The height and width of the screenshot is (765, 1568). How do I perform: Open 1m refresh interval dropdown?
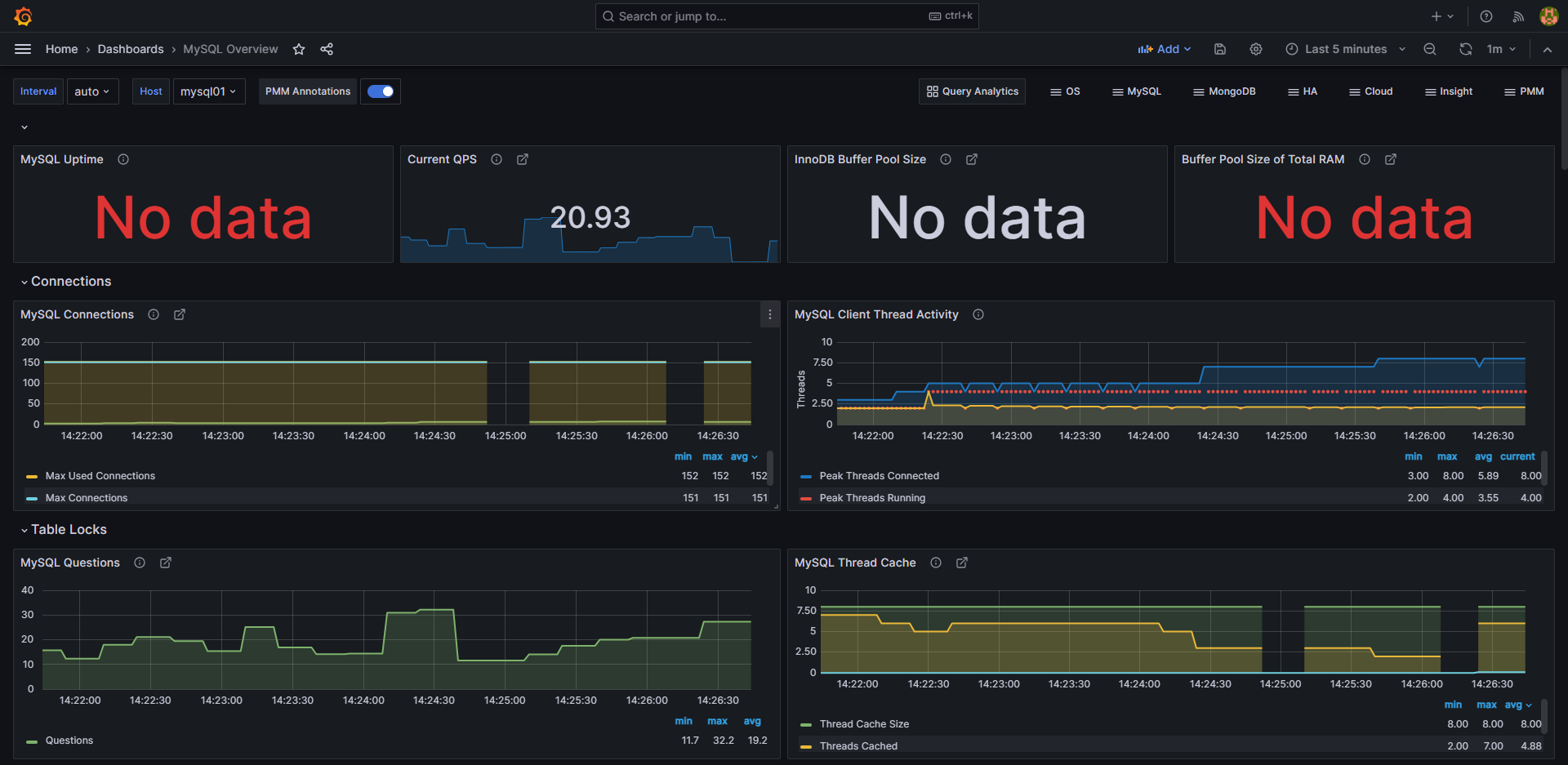point(1501,49)
